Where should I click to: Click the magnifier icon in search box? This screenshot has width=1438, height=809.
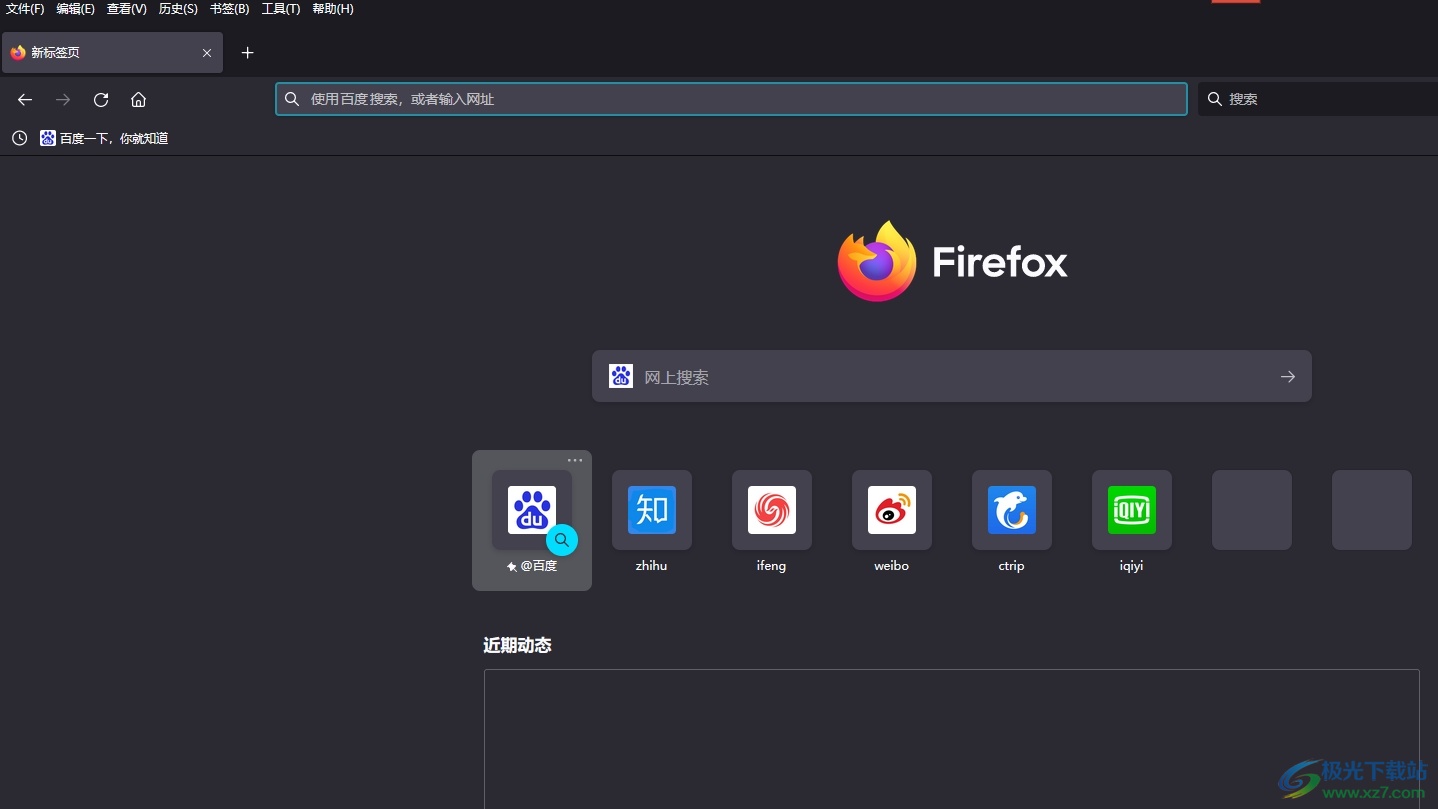pos(1215,99)
